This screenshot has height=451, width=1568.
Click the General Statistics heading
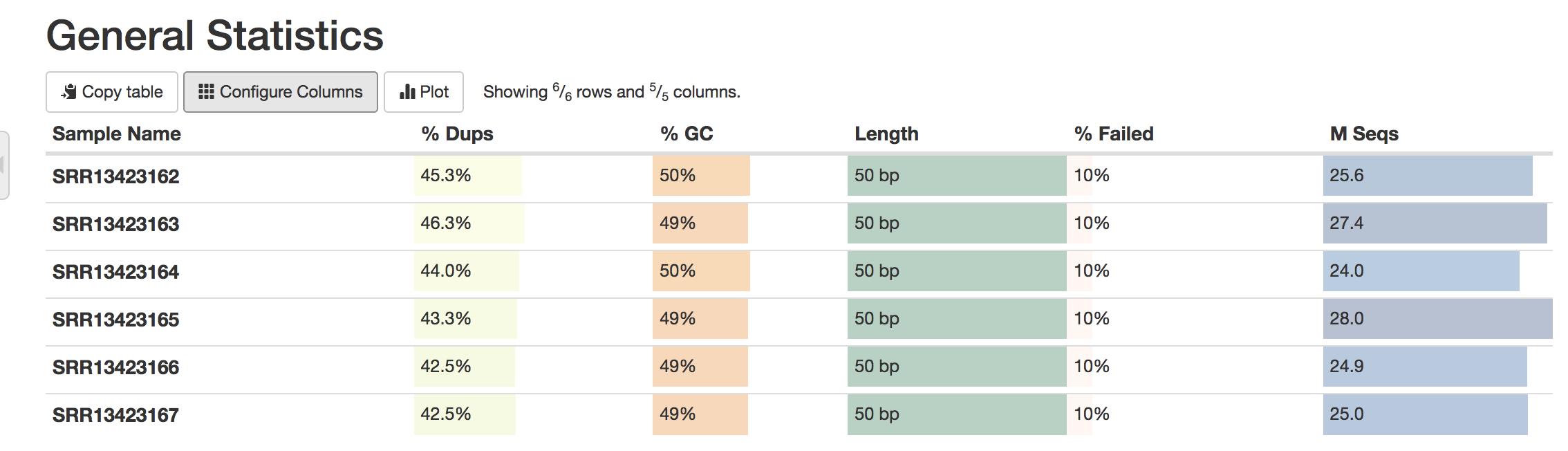click(x=215, y=36)
